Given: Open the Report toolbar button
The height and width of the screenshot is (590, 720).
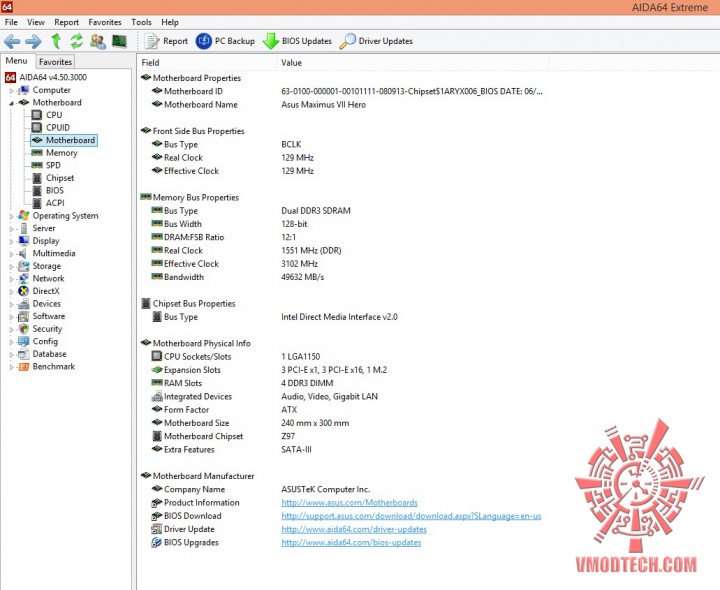Looking at the screenshot, I should 166,41.
